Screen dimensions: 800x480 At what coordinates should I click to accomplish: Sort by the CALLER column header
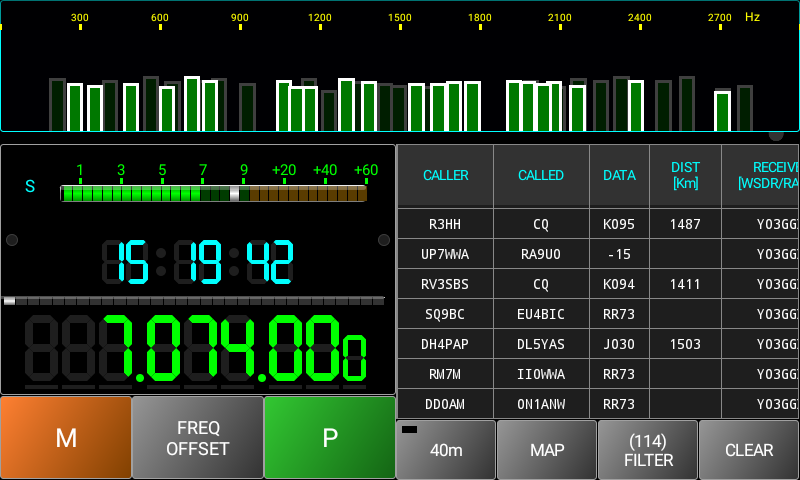[x=446, y=176]
